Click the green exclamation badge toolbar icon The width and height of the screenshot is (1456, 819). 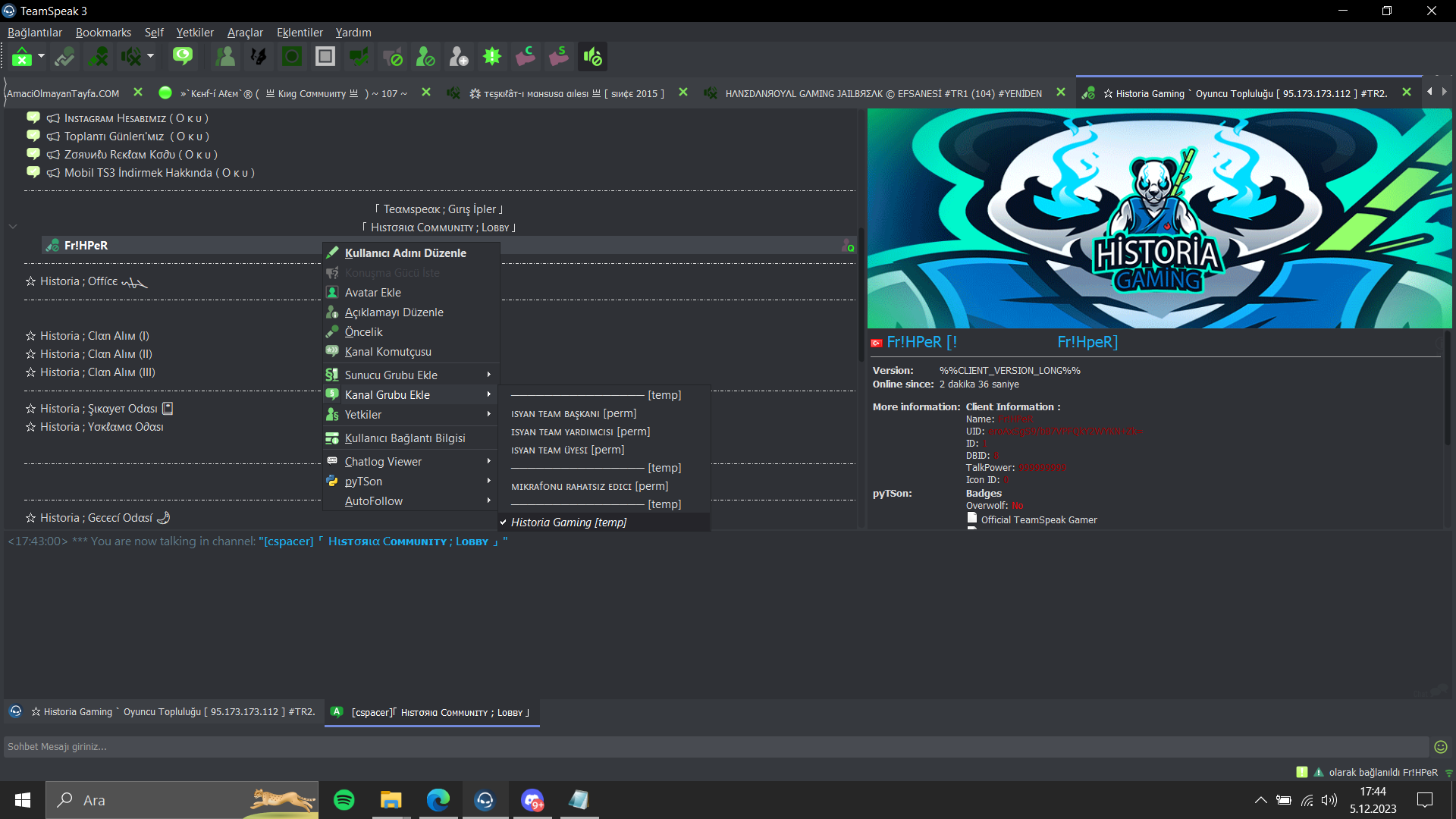[492, 57]
